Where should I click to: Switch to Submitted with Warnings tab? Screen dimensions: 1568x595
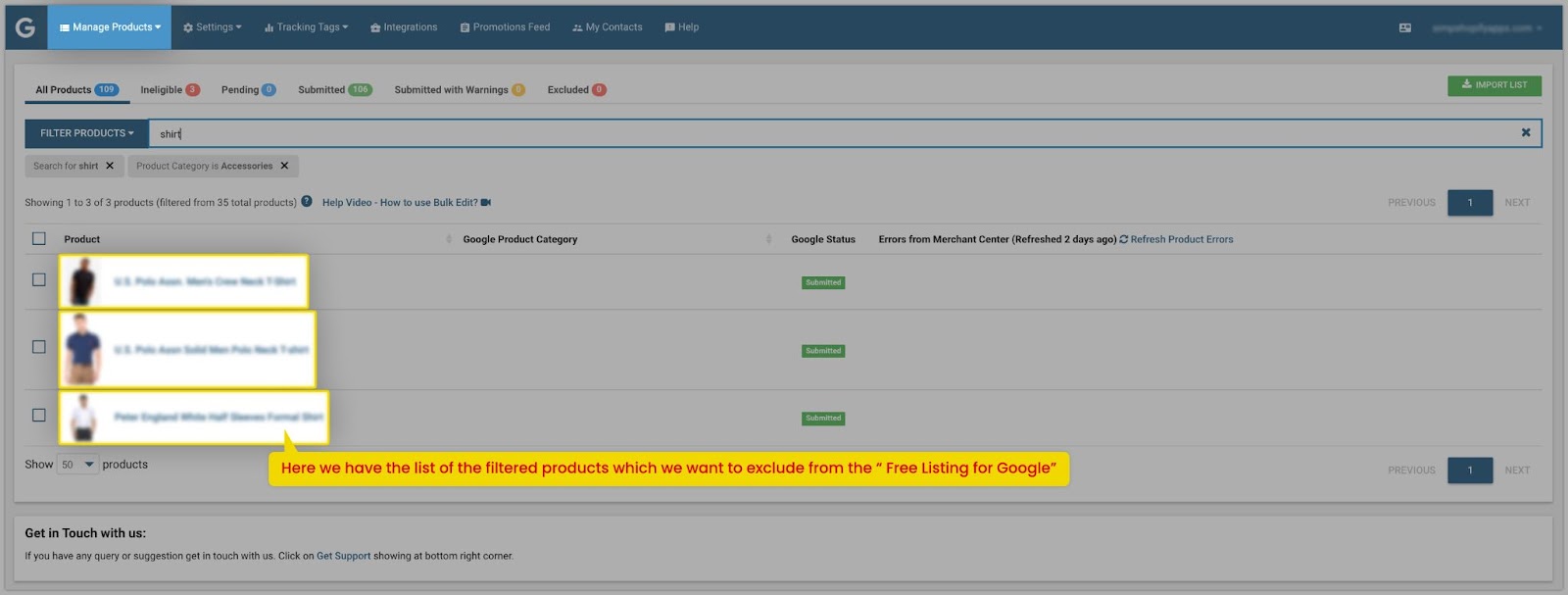[460, 89]
